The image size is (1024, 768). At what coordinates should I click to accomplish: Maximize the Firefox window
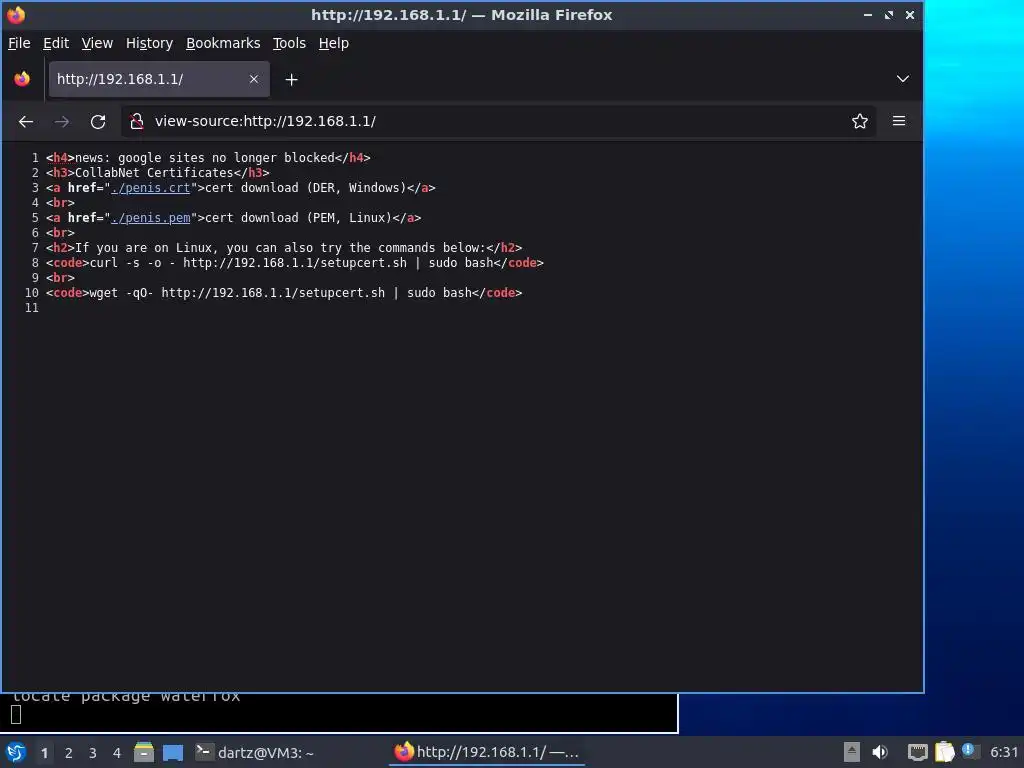pyautogui.click(x=889, y=14)
